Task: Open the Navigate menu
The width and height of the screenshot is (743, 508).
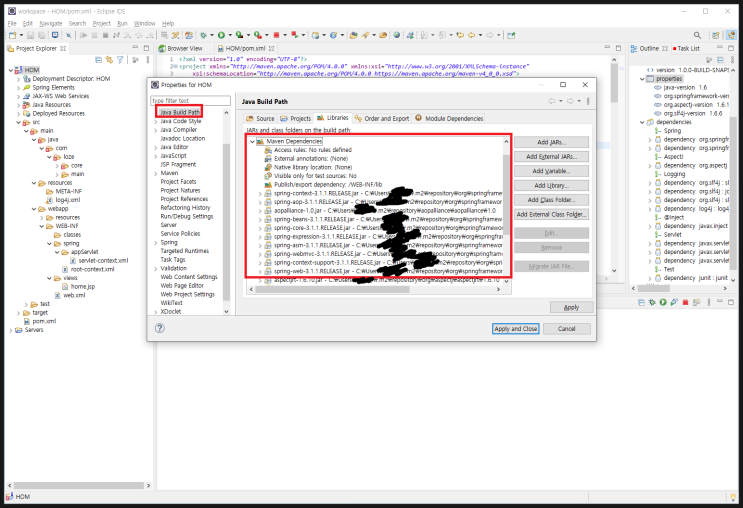Action: click(51, 23)
